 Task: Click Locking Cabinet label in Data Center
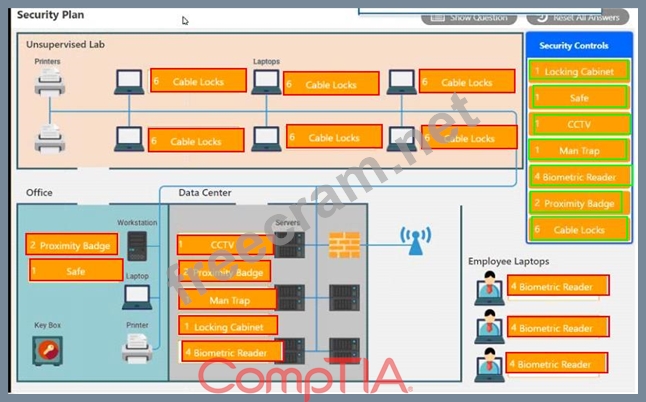228,325
